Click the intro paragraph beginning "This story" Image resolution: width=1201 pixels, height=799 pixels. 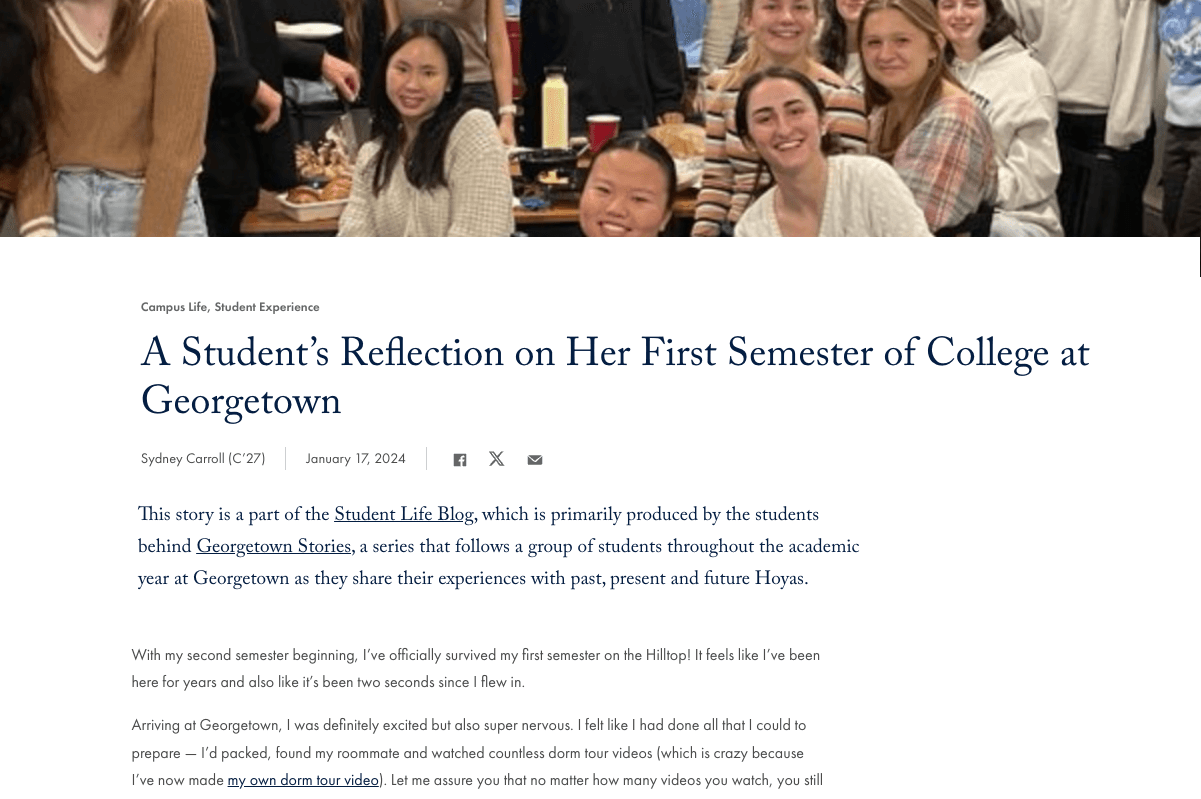pos(498,548)
